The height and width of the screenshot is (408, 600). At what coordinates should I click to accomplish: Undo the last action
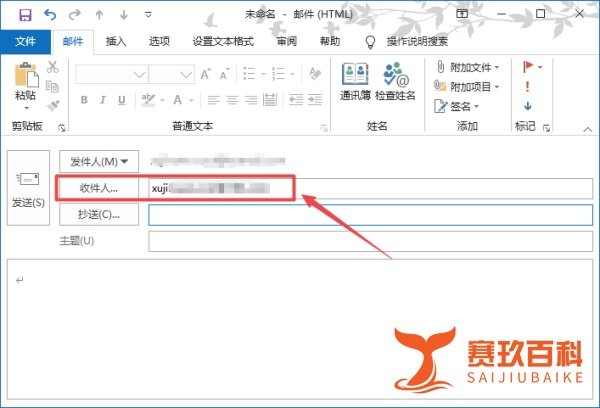click(50, 15)
